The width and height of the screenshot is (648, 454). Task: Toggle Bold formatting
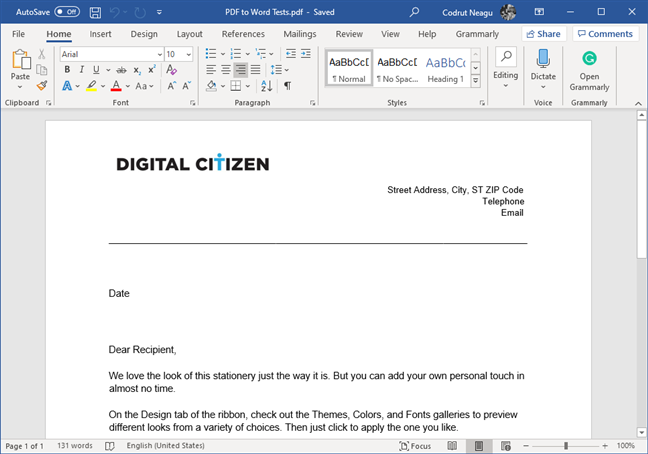click(x=67, y=69)
